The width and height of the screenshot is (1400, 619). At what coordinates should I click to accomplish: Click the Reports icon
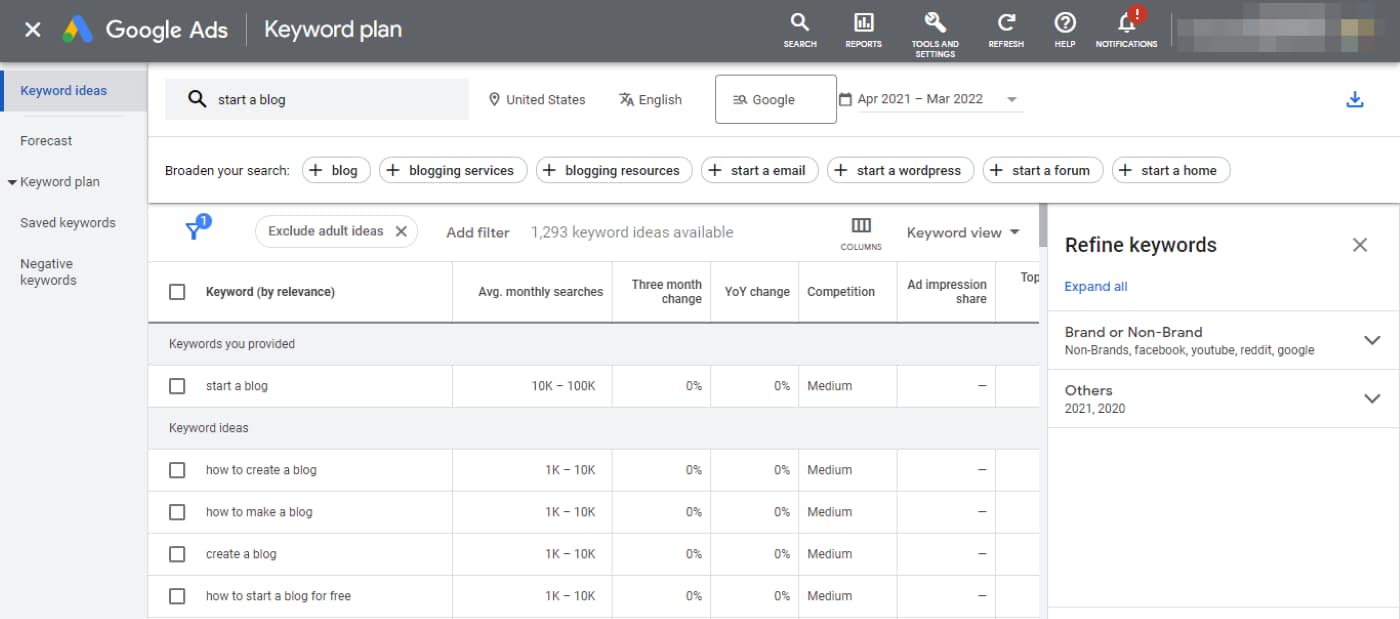(863, 28)
